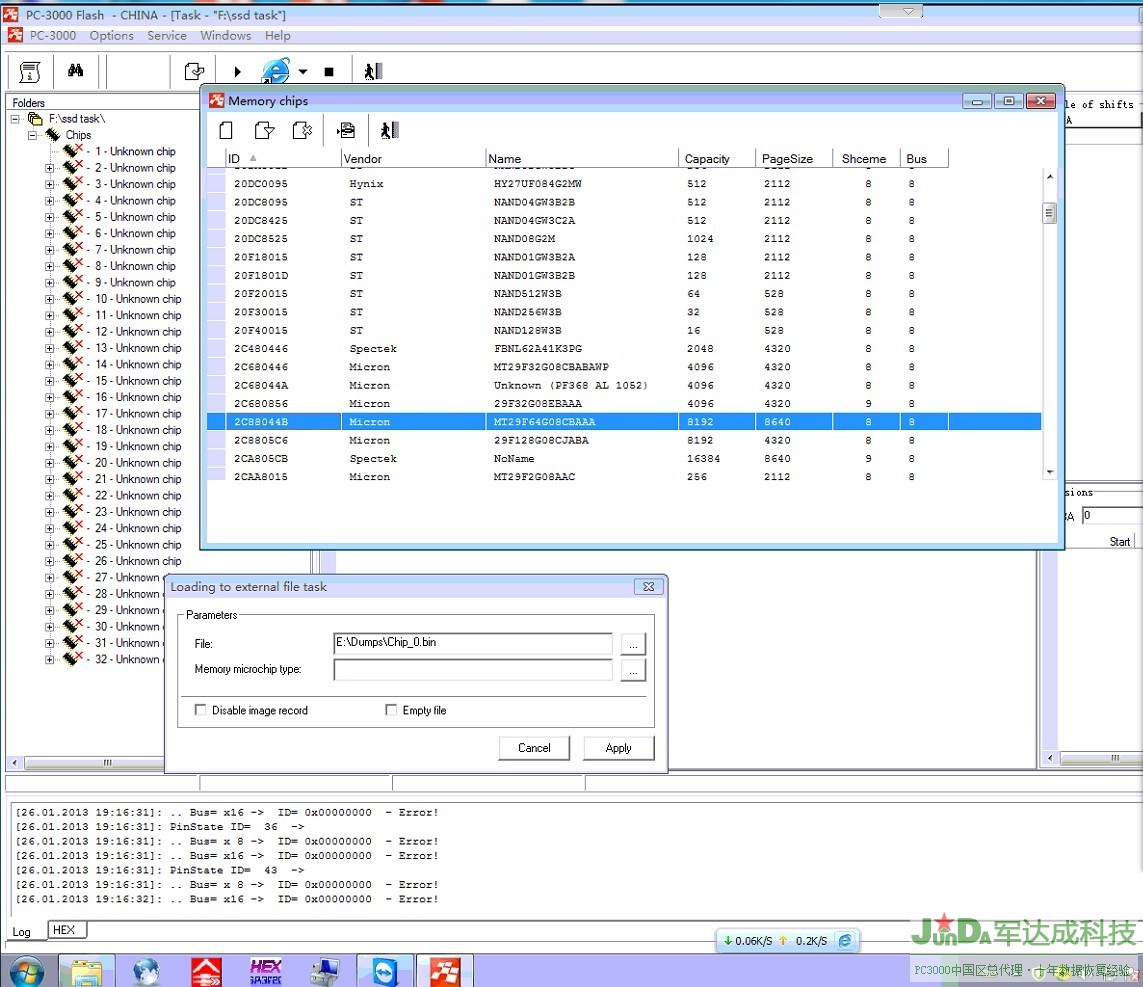Switch to the HEX tab

64,930
